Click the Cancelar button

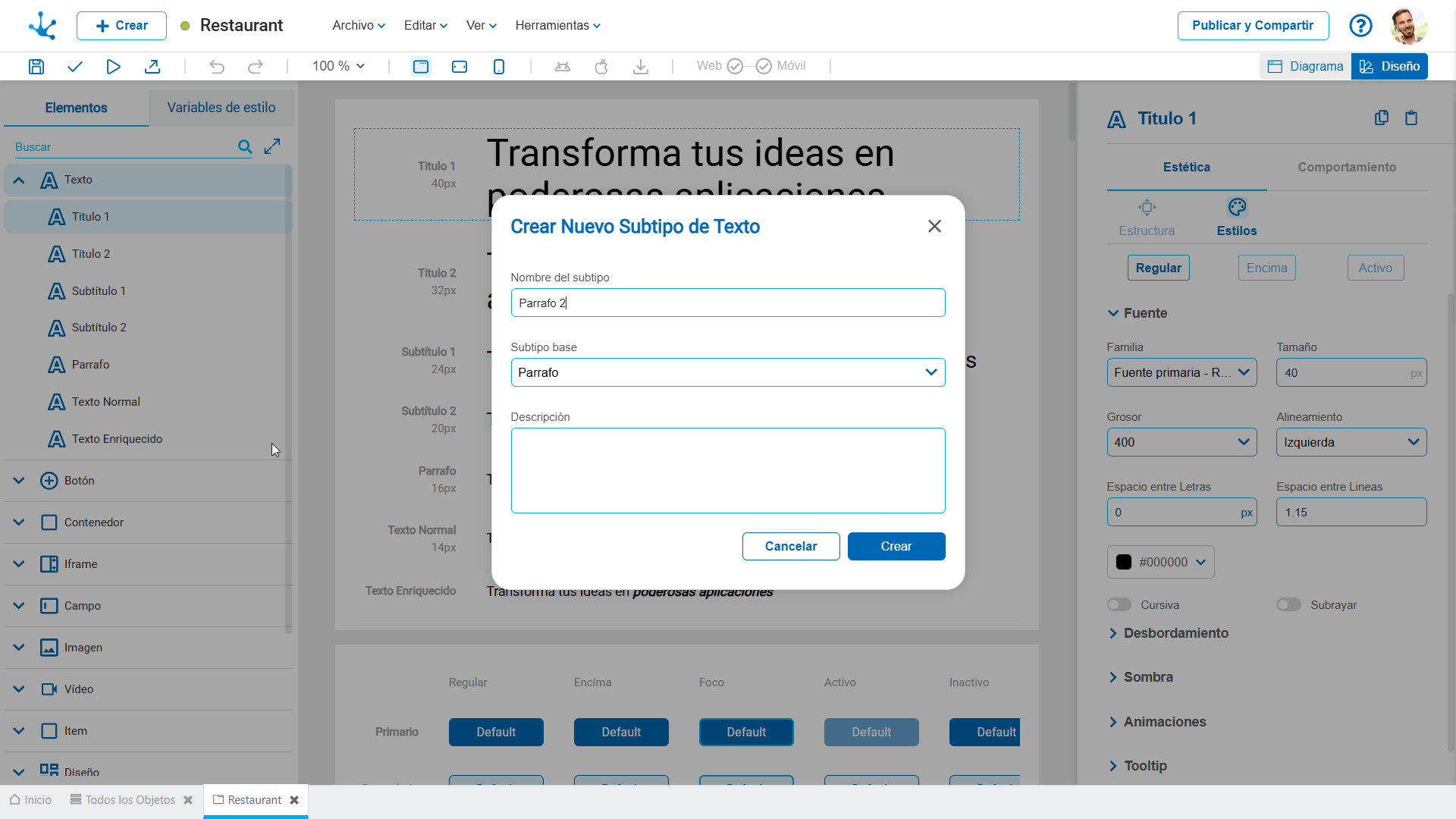(790, 546)
